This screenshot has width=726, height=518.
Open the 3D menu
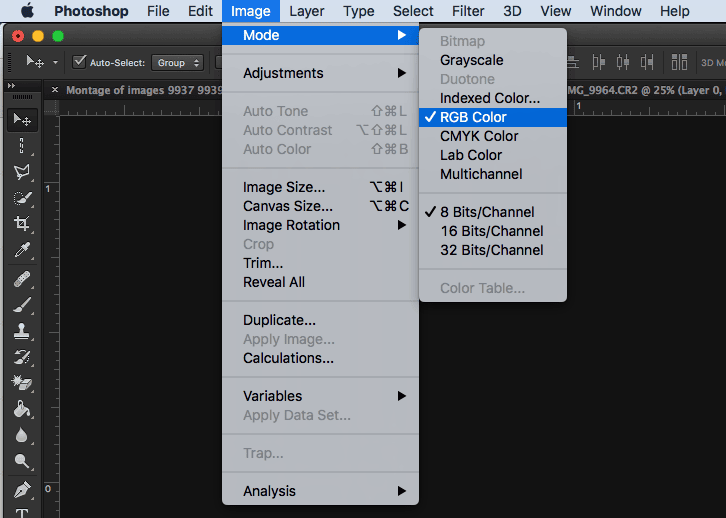[512, 11]
